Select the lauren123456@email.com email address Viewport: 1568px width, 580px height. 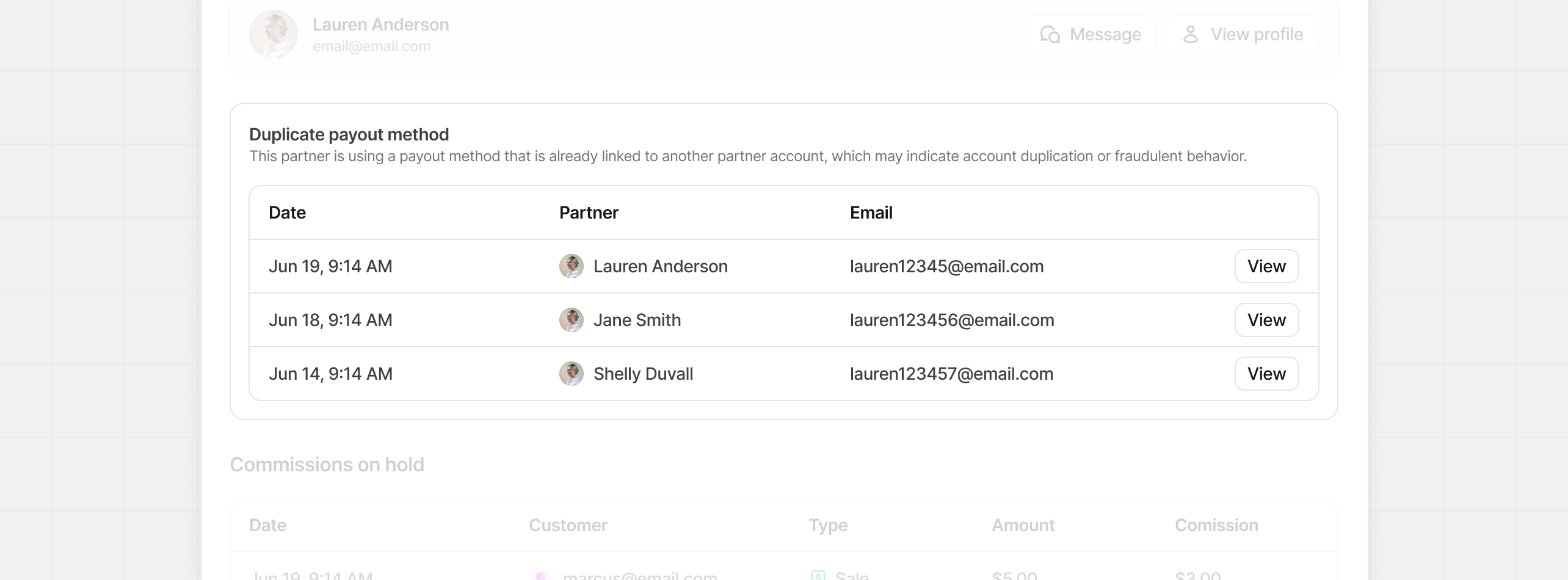952,320
